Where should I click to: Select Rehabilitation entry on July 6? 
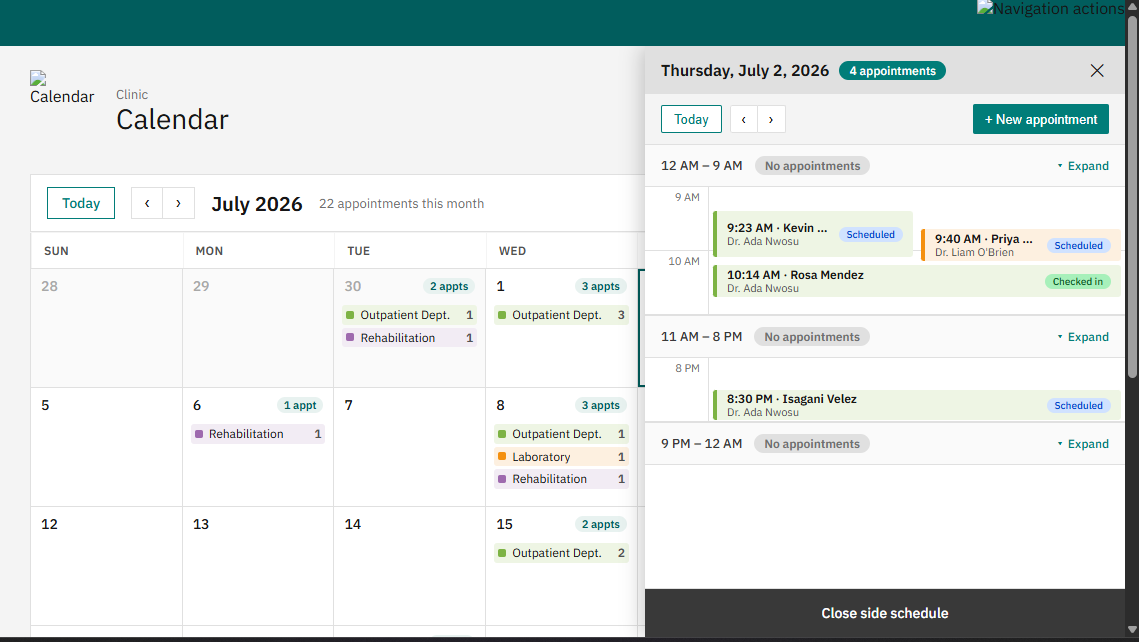pyautogui.click(x=258, y=434)
